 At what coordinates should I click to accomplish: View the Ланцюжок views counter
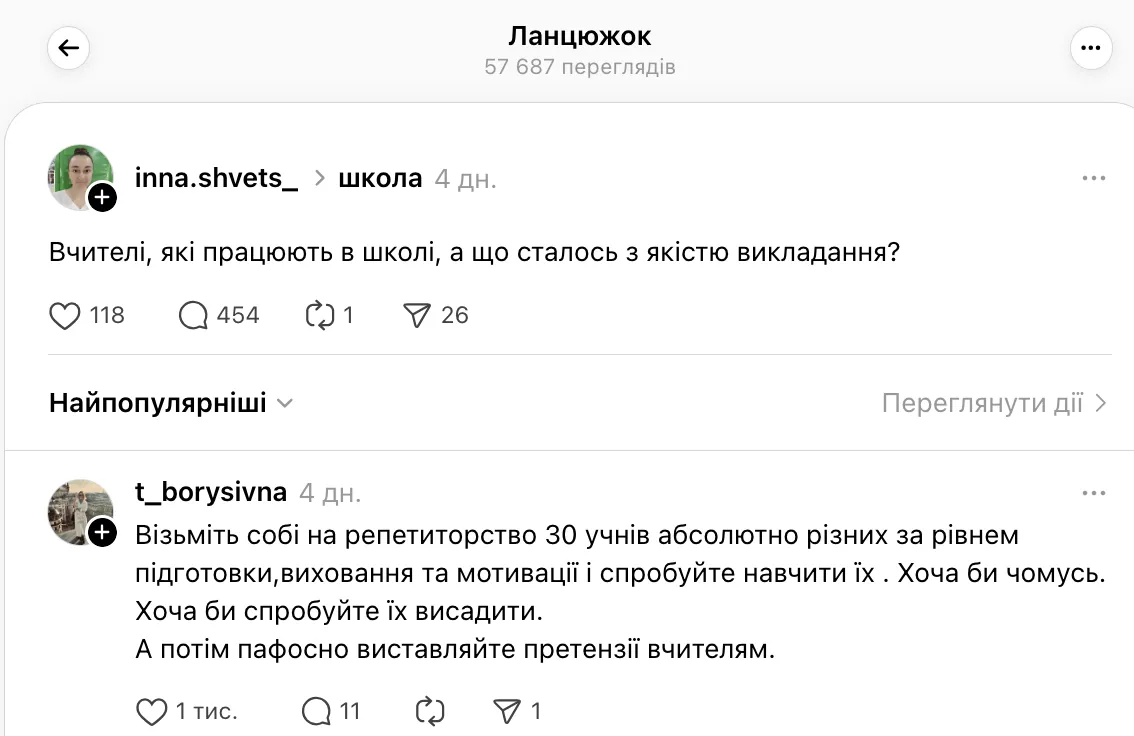pyautogui.click(x=580, y=66)
